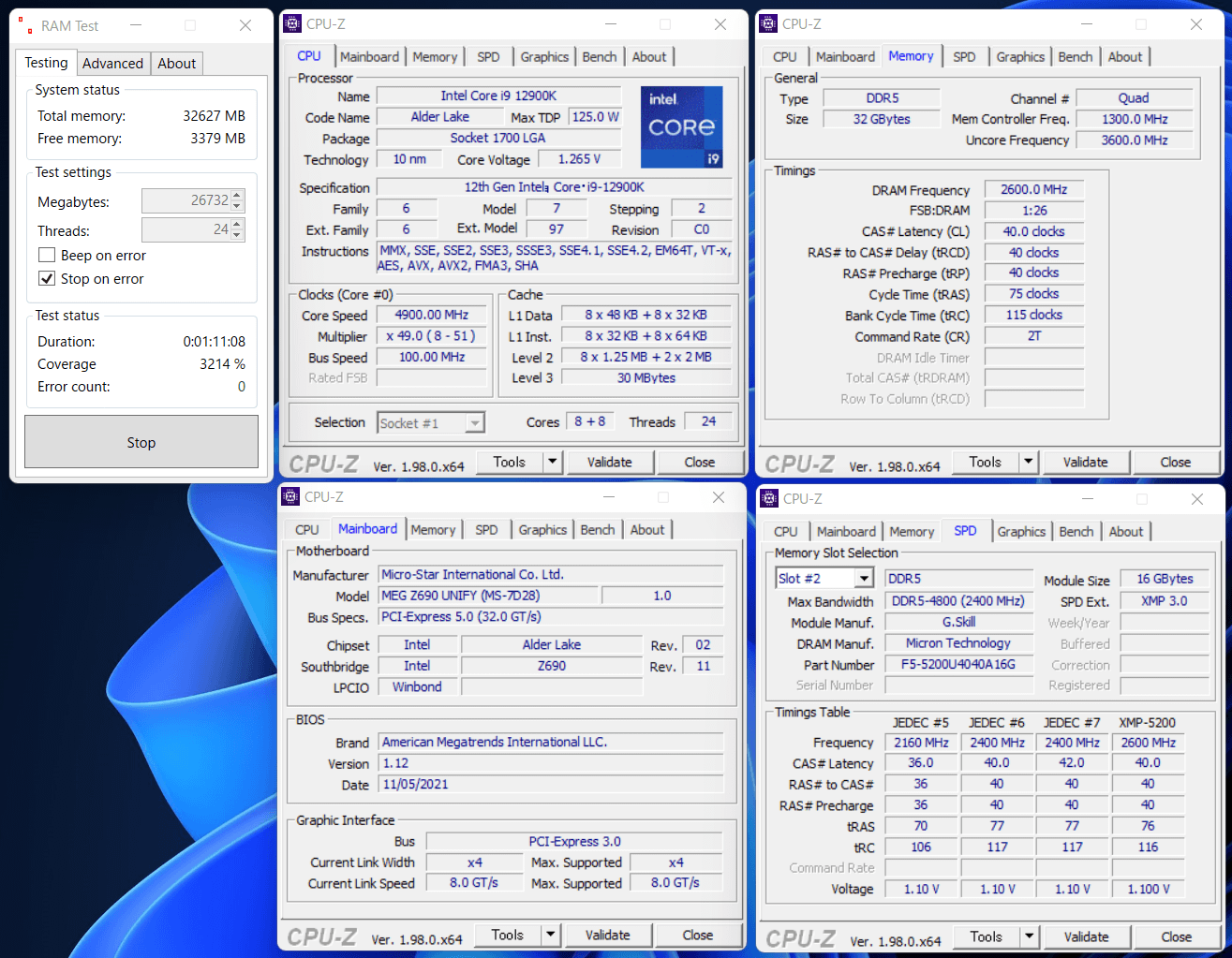1232x958 pixels.
Task: Click the Winbond LPCIO value
Action: [418, 686]
